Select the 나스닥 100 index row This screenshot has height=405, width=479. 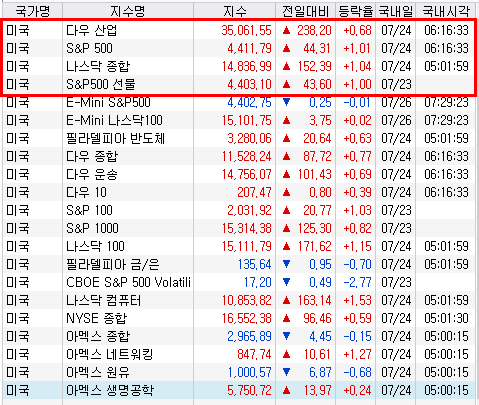(239, 246)
